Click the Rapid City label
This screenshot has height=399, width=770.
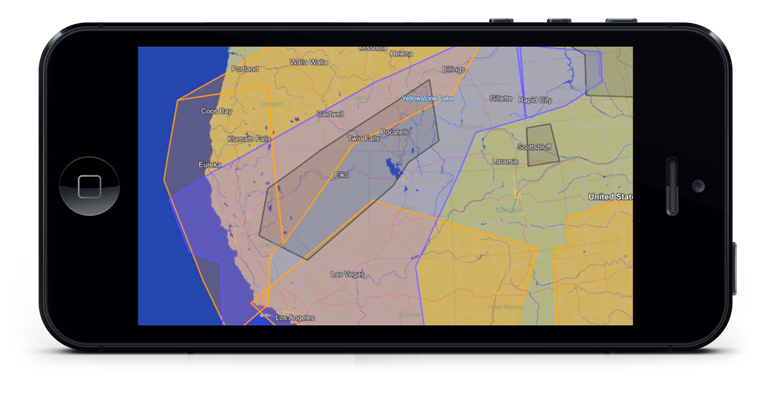coord(535,100)
